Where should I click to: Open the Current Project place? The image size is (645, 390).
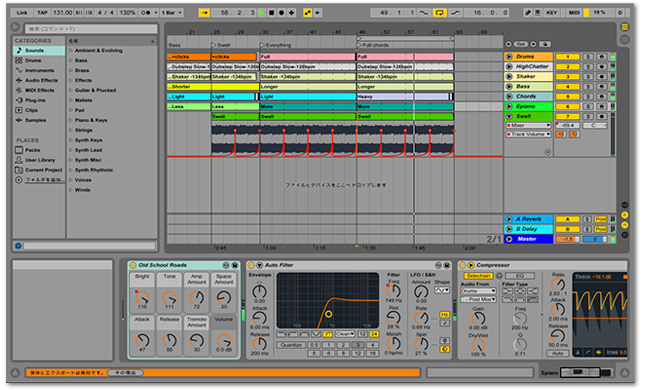39,170
